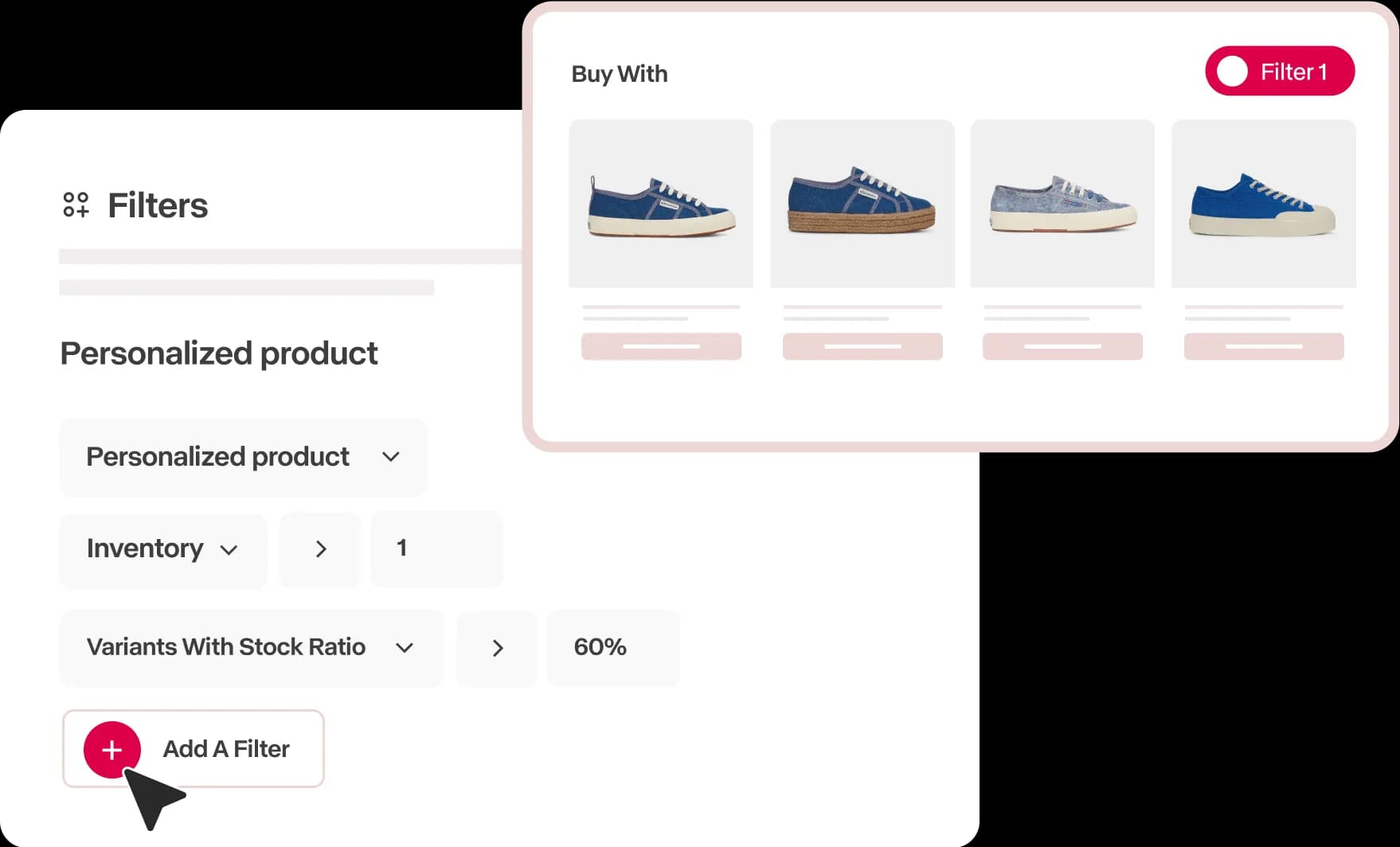Click the pink button under the last sneaker
The image size is (1400, 847).
click(x=1263, y=345)
